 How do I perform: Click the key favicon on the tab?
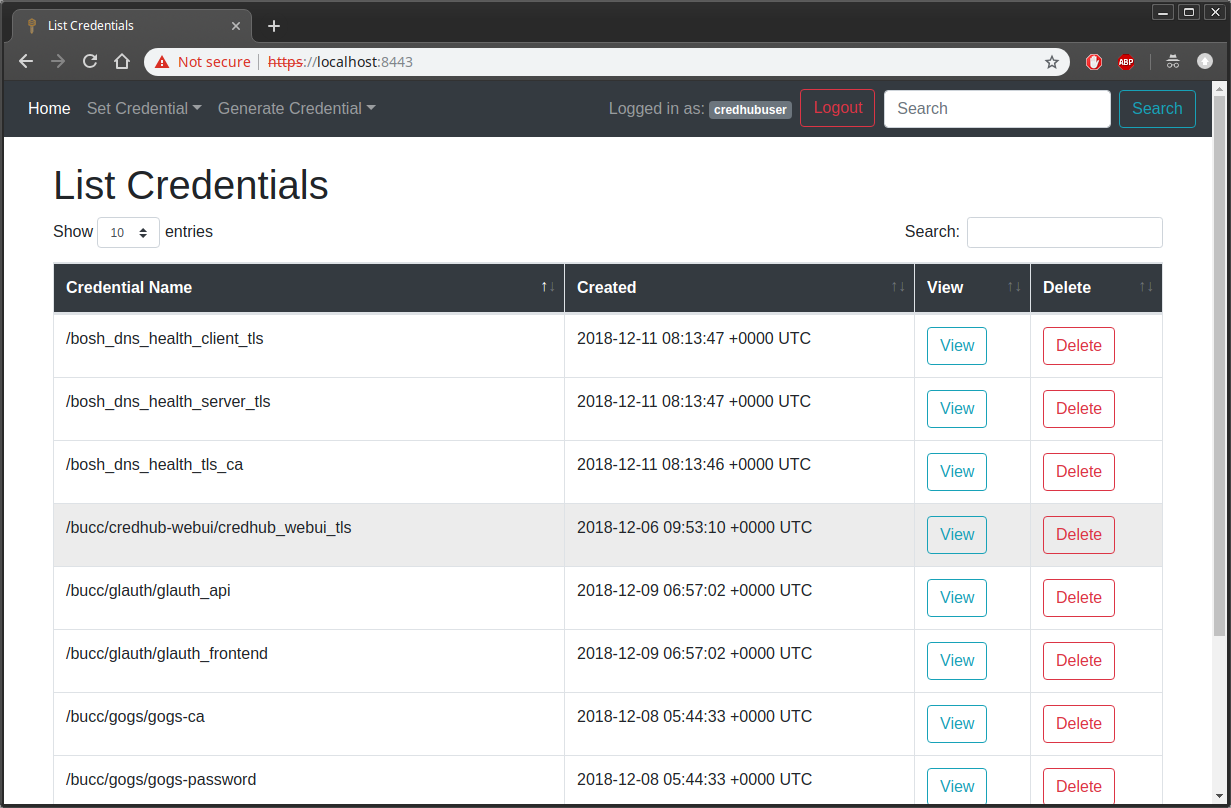click(32, 26)
